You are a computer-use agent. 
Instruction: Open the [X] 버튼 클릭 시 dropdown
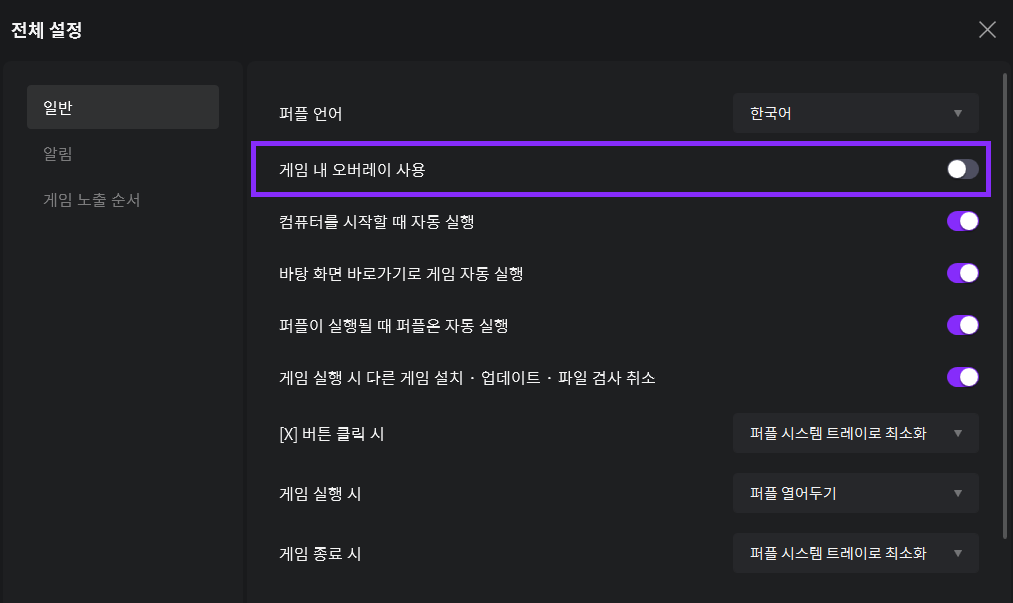coord(855,433)
